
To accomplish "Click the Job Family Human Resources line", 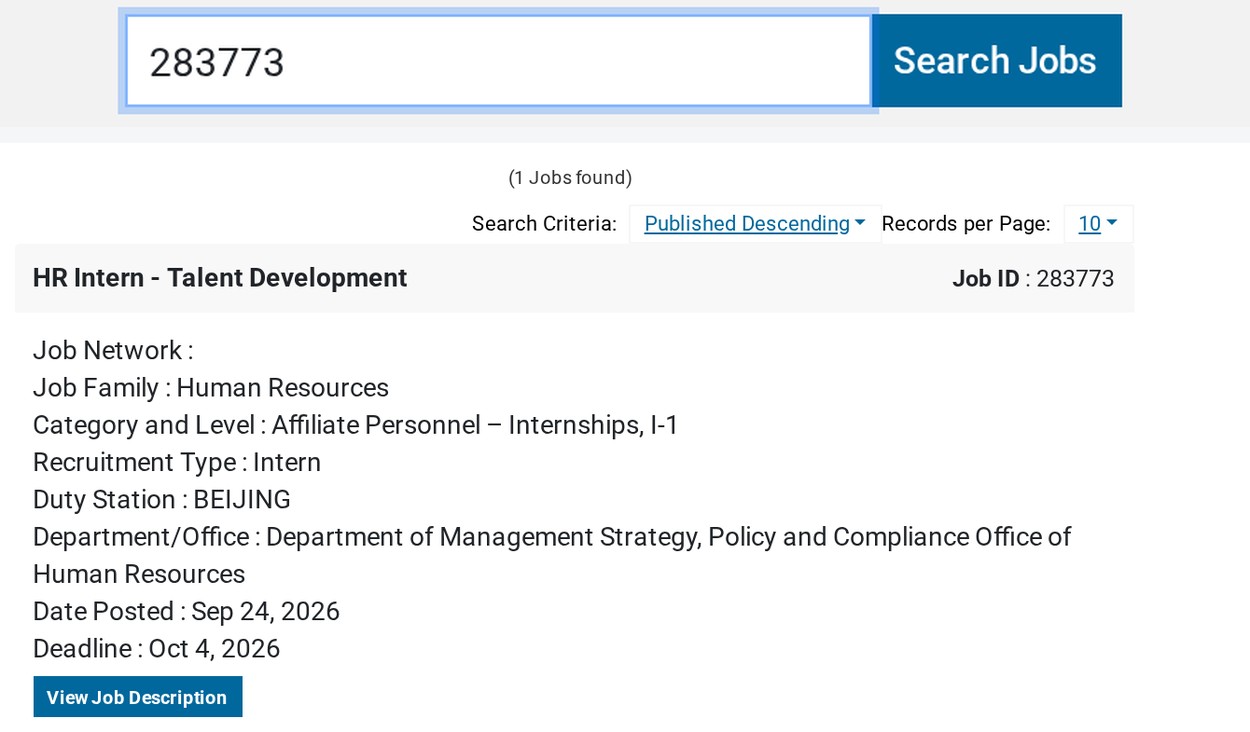I will point(211,388).
